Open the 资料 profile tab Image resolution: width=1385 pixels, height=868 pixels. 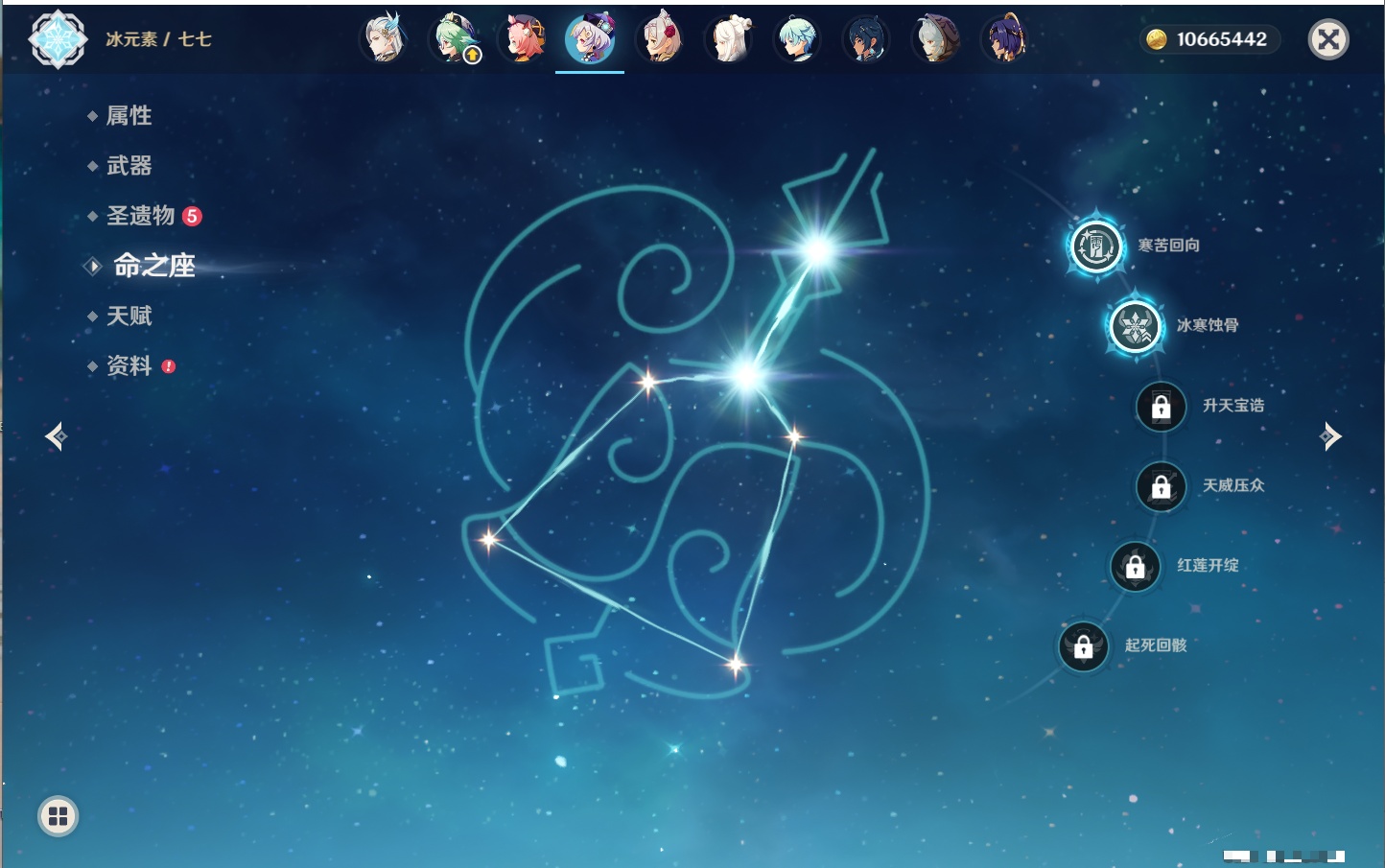tap(129, 365)
